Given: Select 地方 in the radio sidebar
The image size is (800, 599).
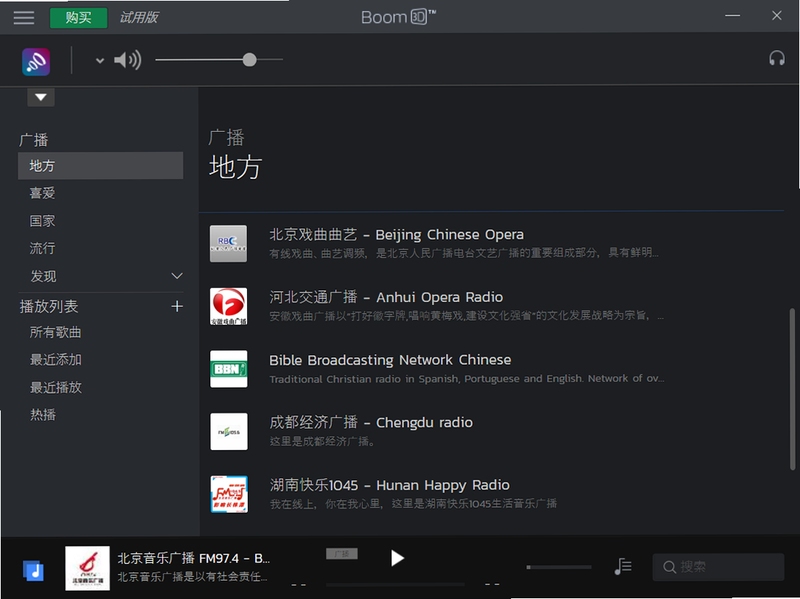Looking at the screenshot, I should (x=101, y=165).
